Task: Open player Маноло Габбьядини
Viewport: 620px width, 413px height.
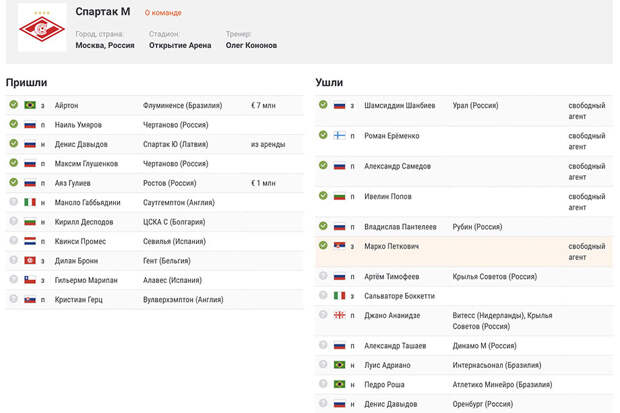Action: click(x=87, y=203)
